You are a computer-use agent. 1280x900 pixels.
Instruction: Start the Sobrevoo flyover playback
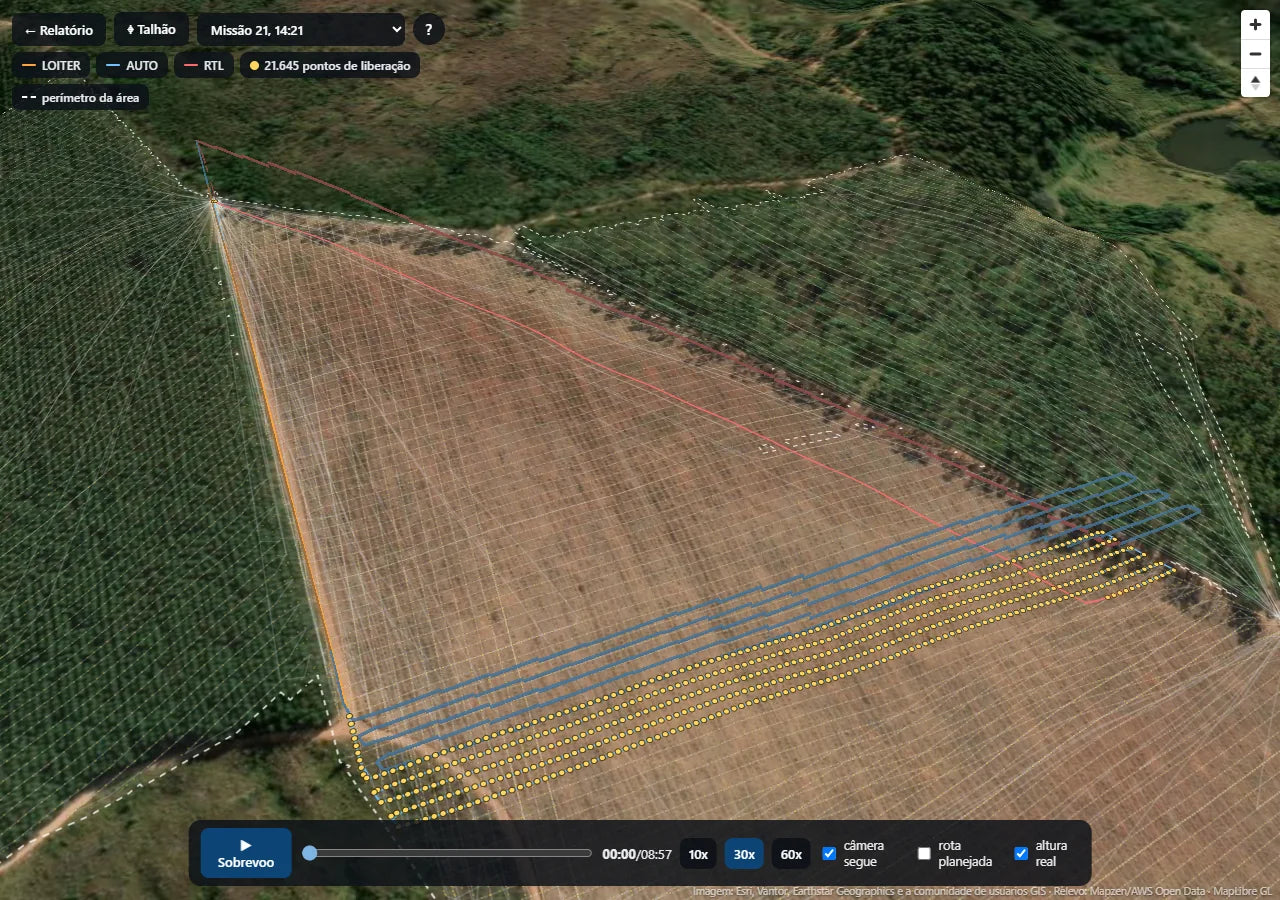246,853
